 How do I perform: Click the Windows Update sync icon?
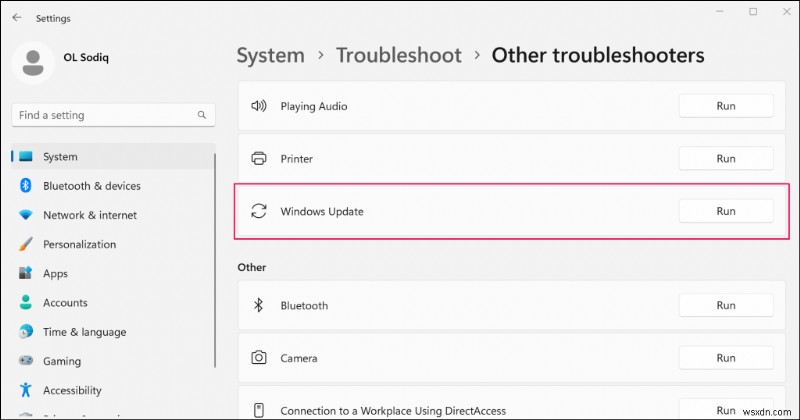pyautogui.click(x=259, y=211)
